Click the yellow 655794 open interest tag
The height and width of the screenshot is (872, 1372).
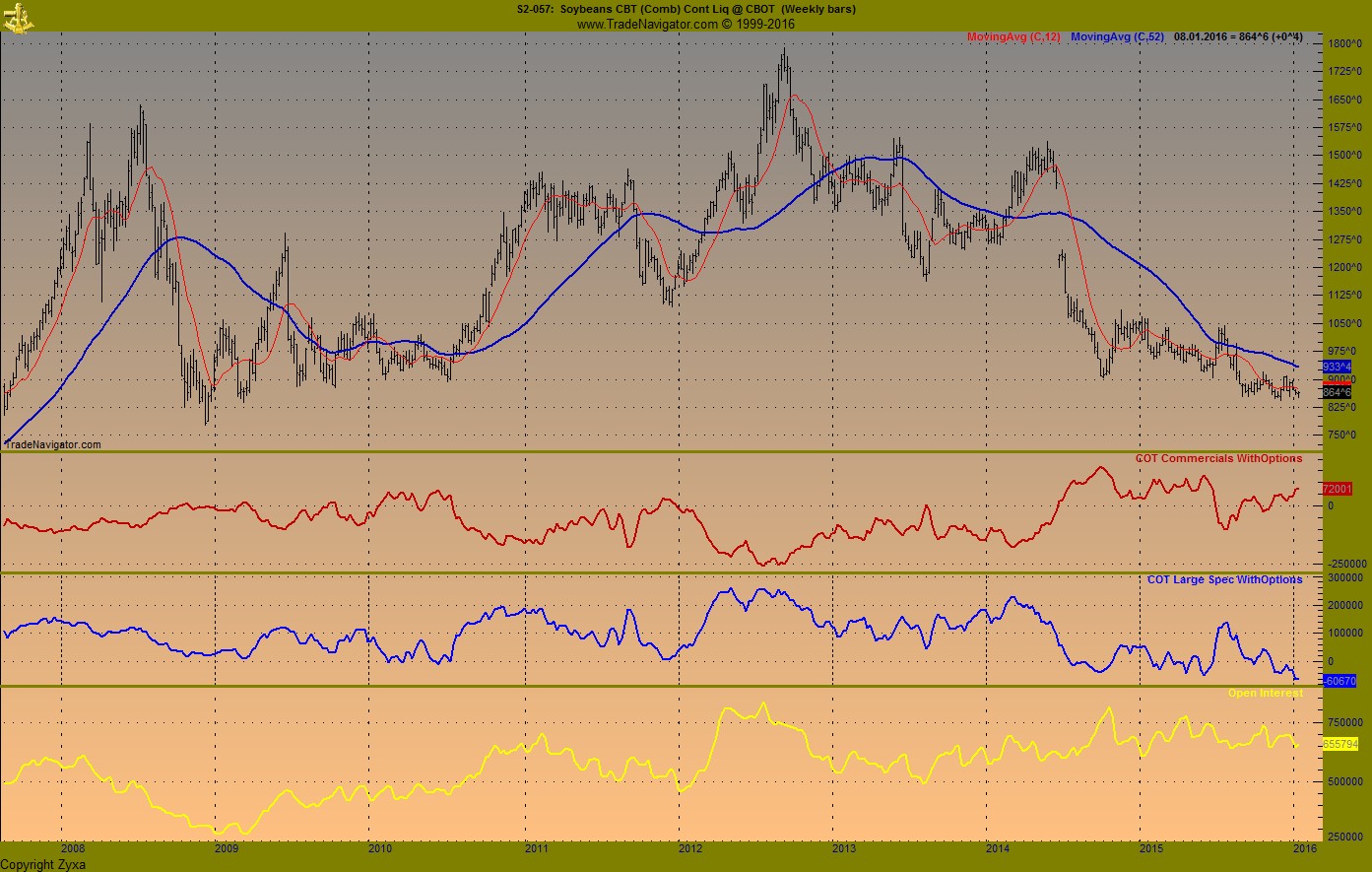tap(1339, 744)
